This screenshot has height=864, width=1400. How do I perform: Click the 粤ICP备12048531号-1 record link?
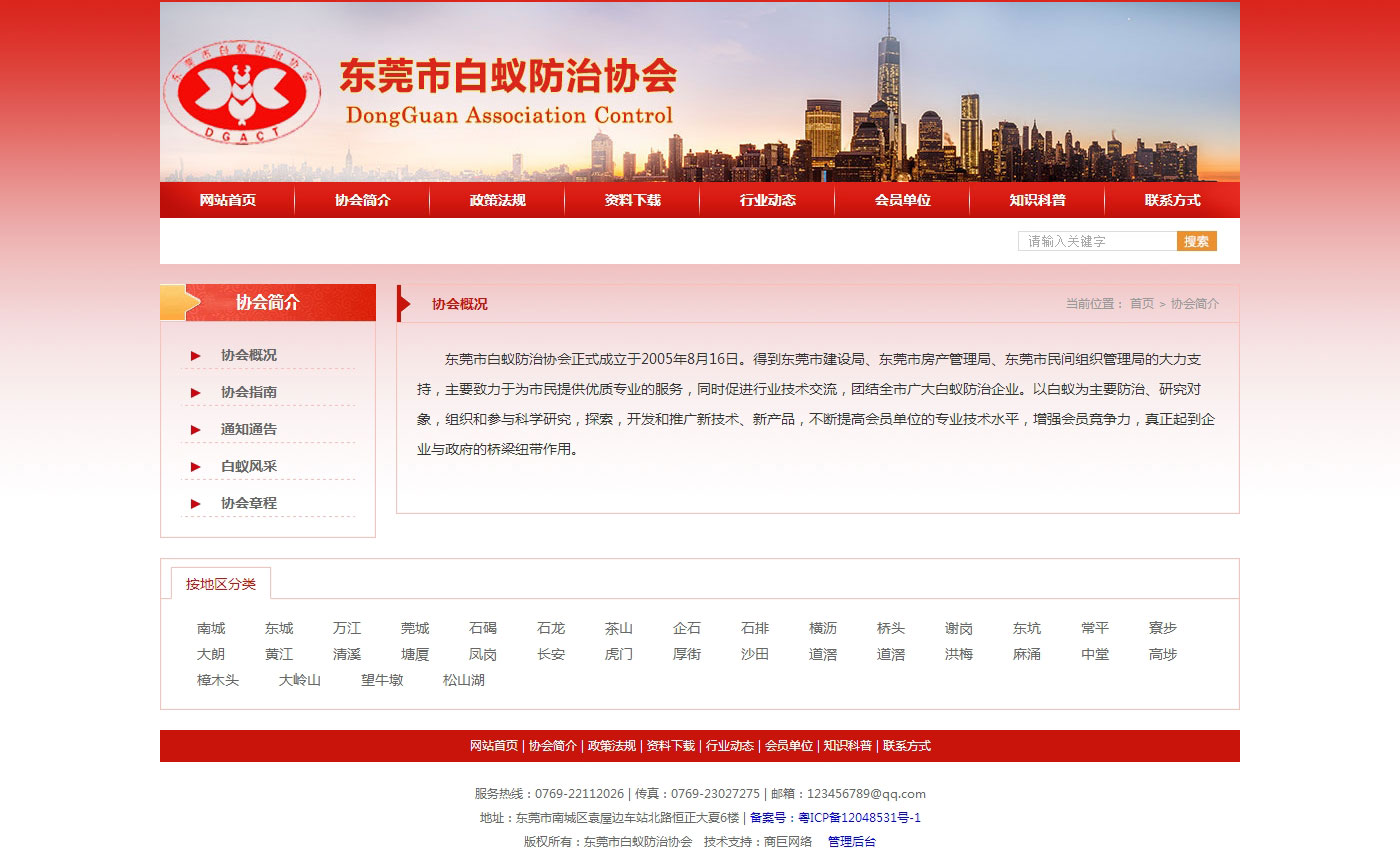(859, 818)
